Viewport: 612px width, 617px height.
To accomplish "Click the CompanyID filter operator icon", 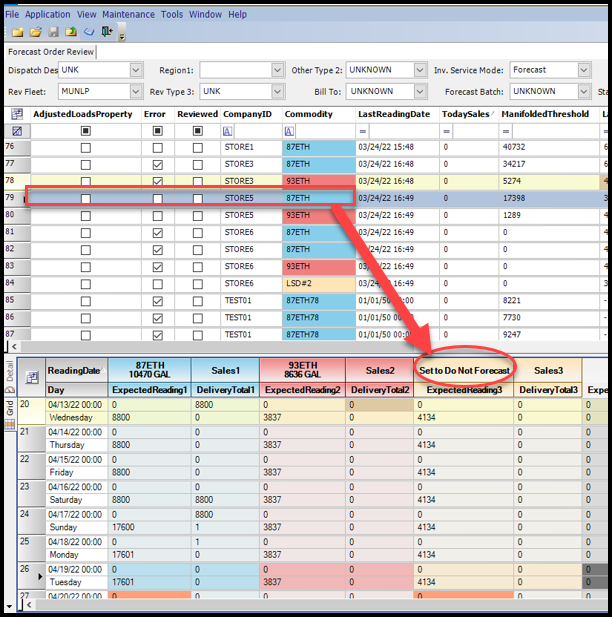I will [228, 131].
